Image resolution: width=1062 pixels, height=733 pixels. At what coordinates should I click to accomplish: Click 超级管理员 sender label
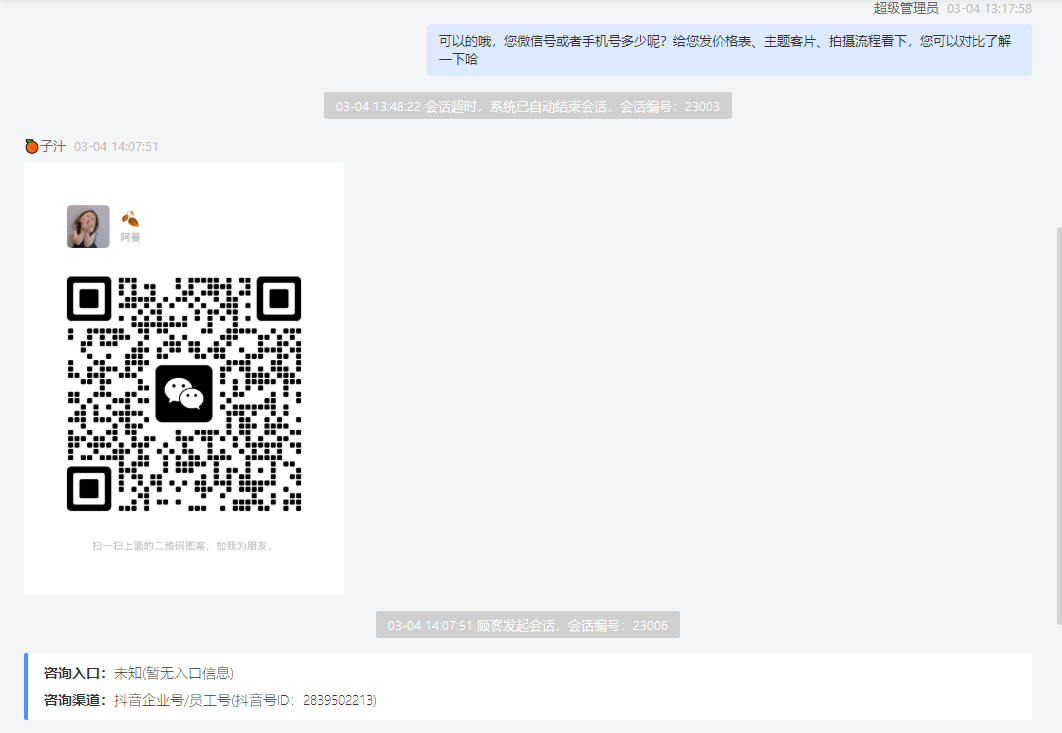tap(906, 8)
